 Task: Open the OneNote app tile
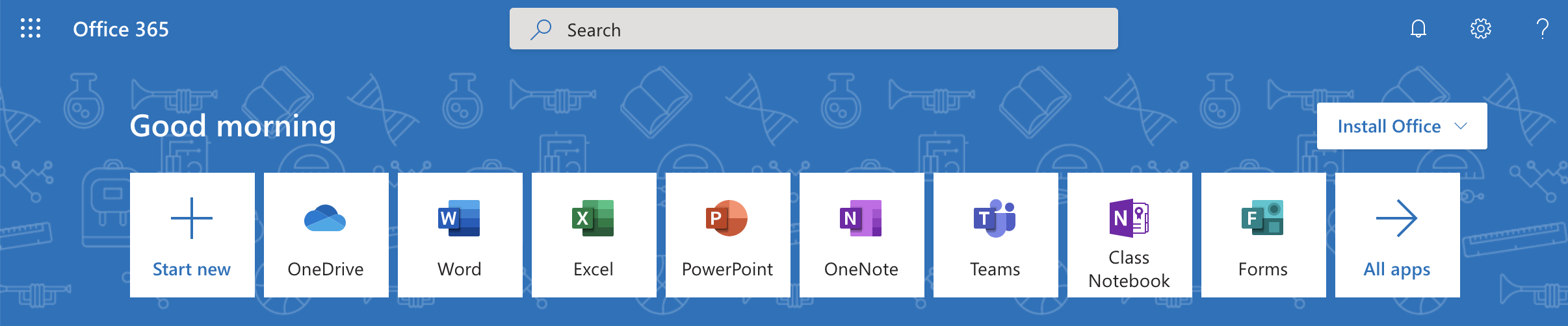tap(861, 234)
